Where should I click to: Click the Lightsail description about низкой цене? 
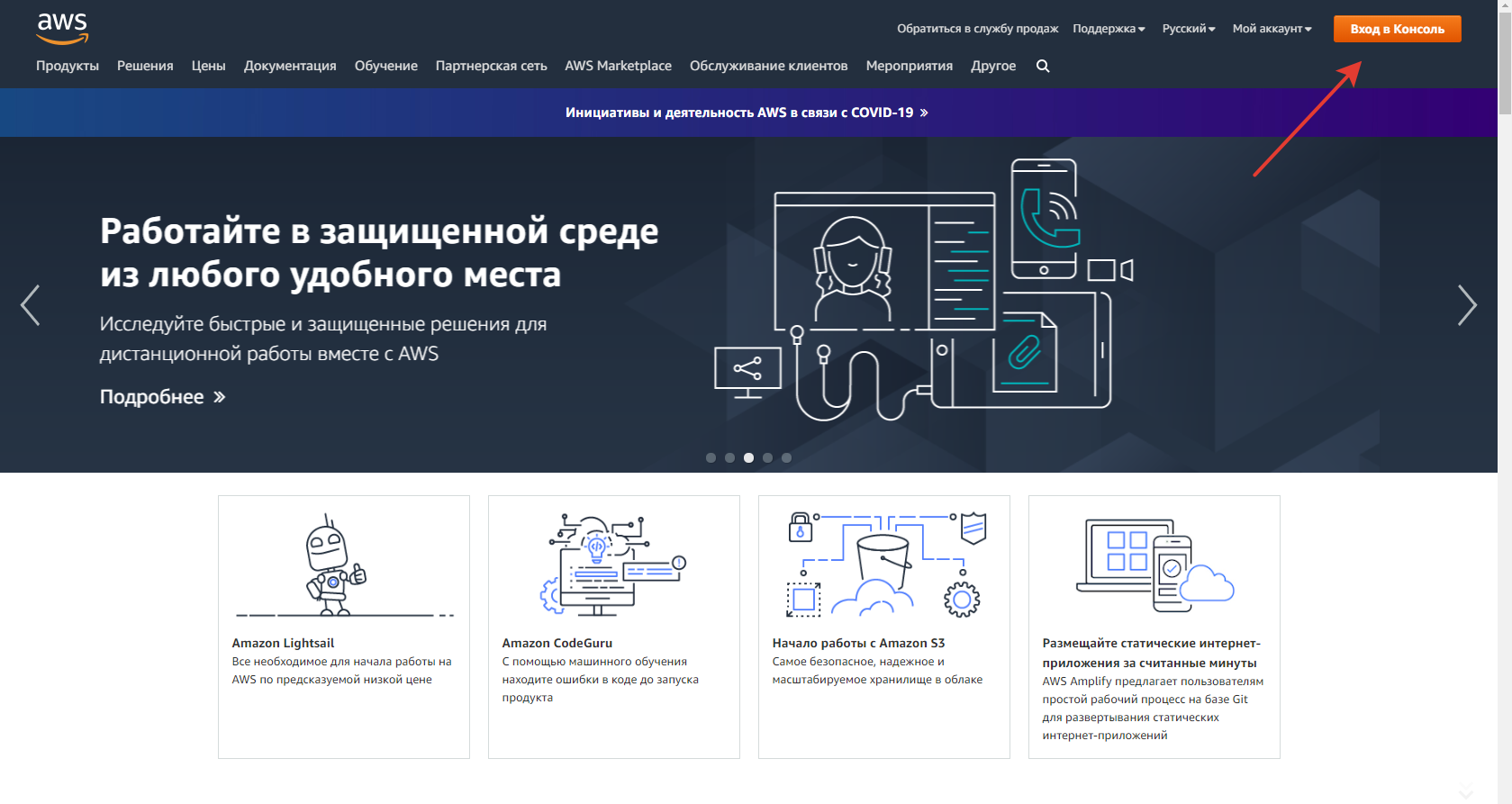341,671
